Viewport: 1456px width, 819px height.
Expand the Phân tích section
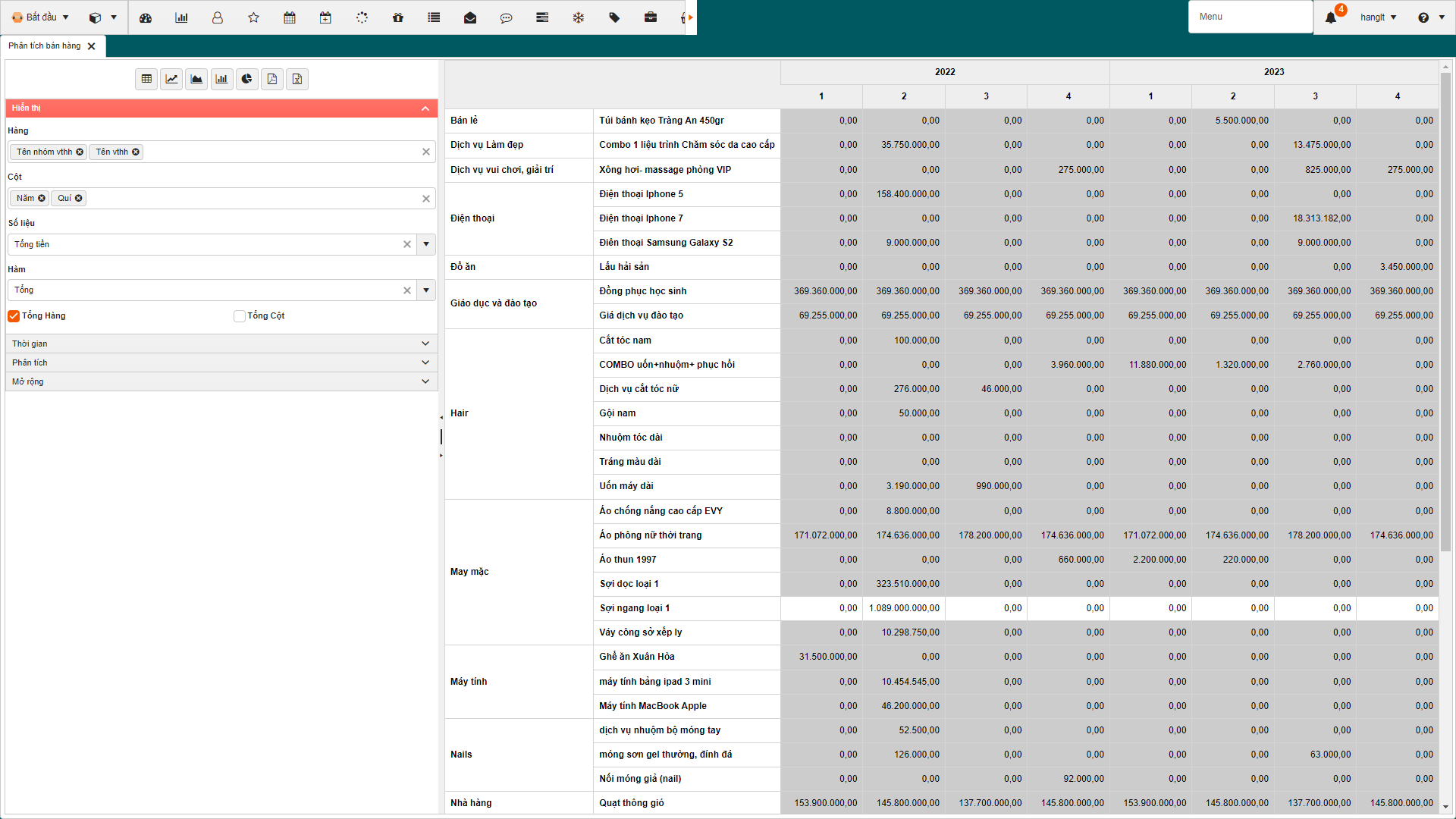pyautogui.click(x=221, y=362)
